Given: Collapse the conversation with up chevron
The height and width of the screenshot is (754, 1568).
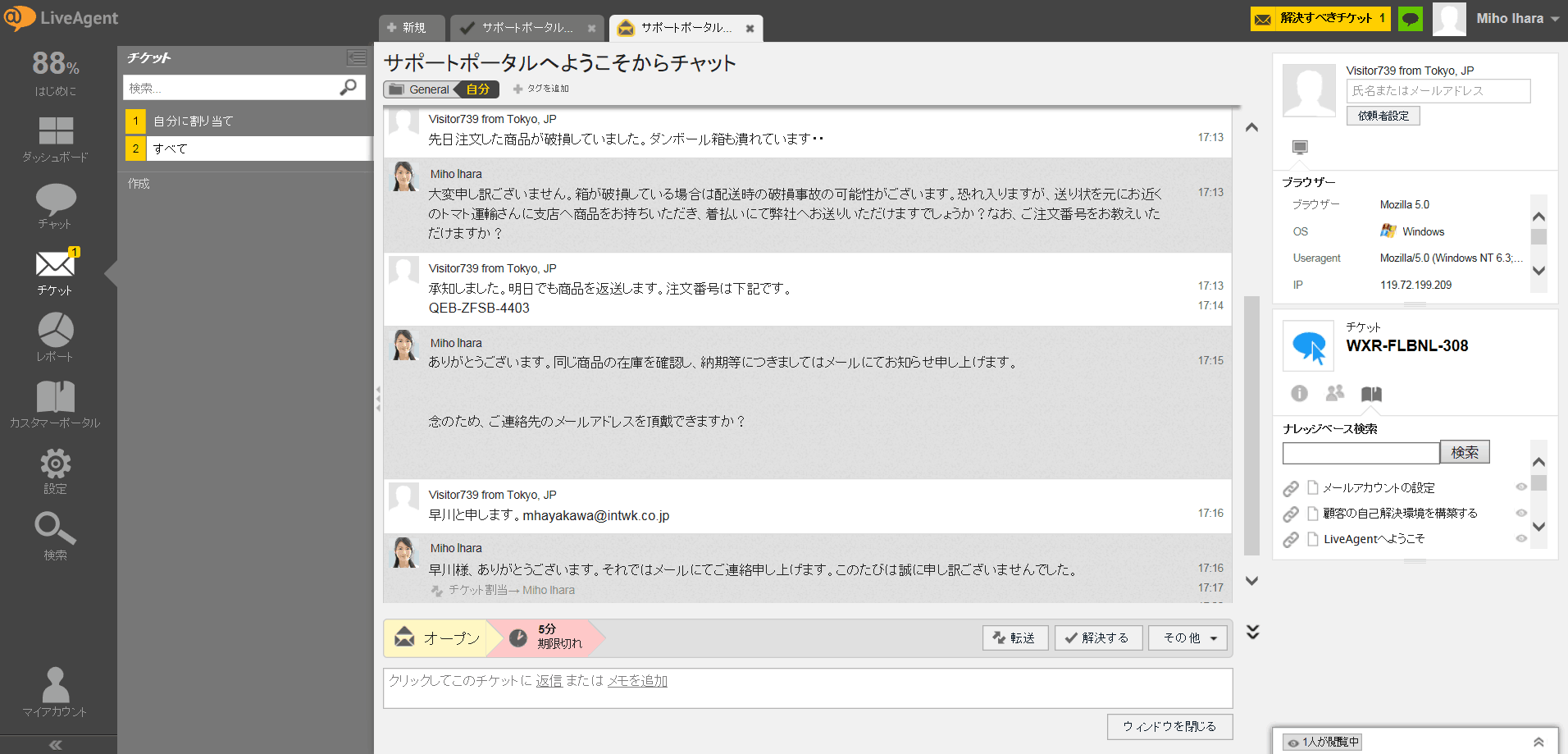Looking at the screenshot, I should point(1251,127).
